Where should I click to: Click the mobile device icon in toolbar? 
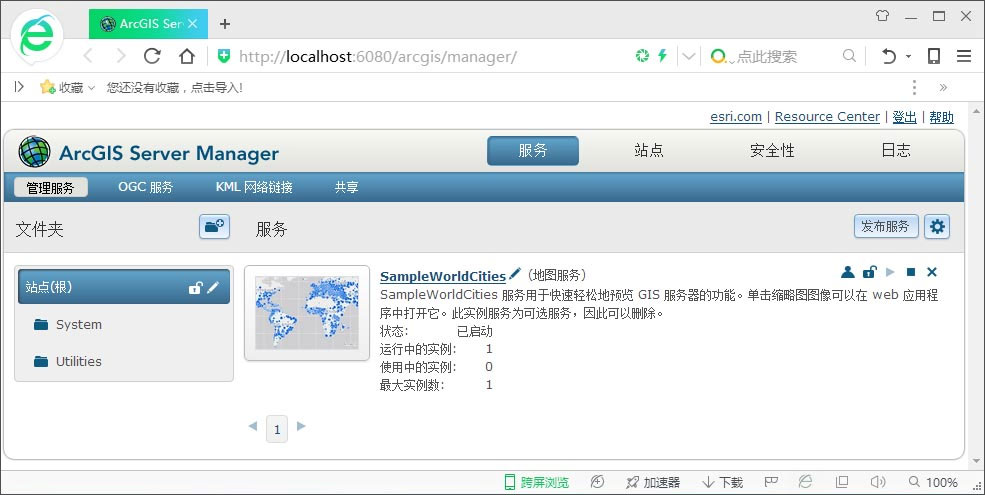click(x=934, y=56)
